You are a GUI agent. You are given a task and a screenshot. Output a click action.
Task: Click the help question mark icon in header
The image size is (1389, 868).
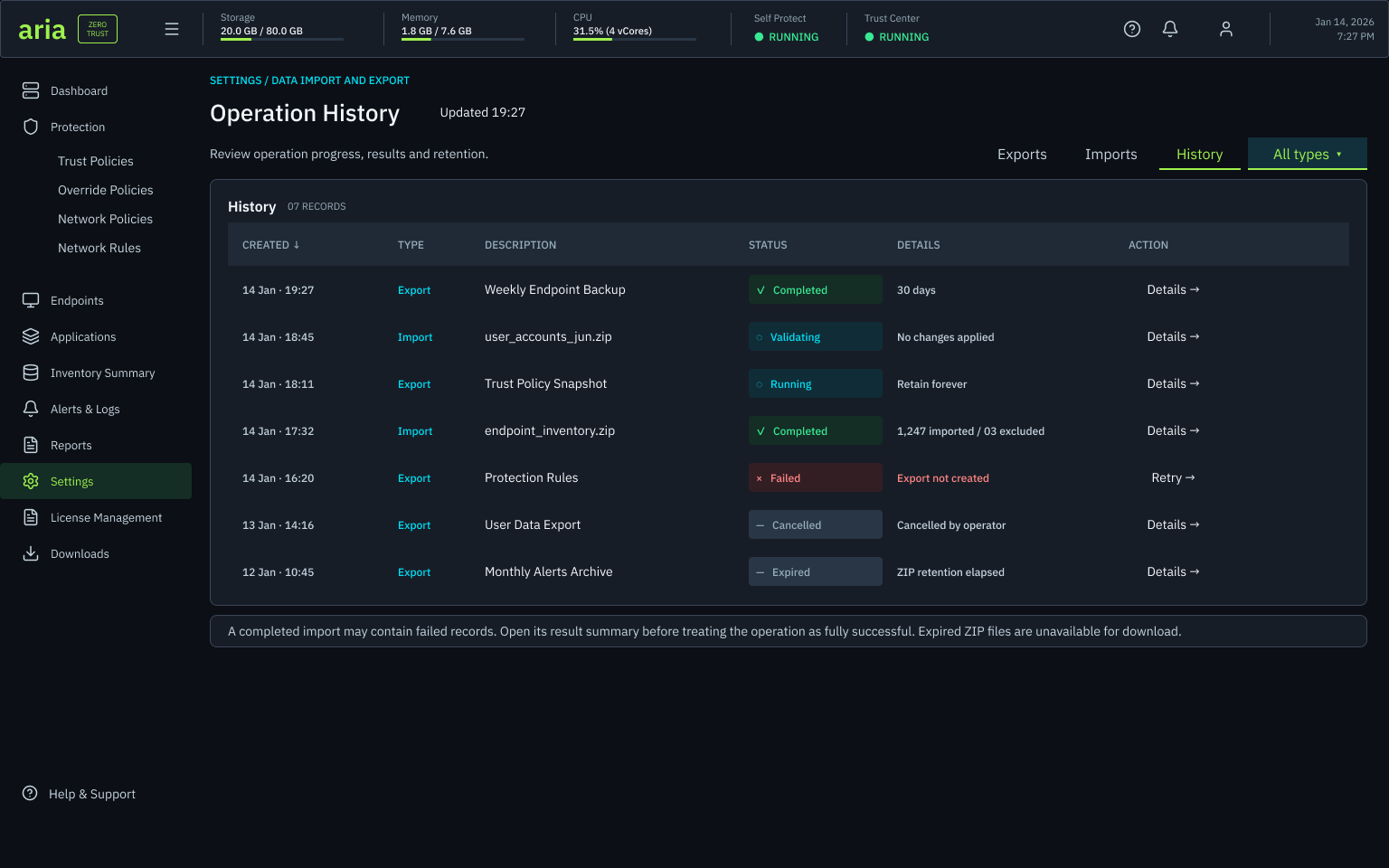[1132, 29]
